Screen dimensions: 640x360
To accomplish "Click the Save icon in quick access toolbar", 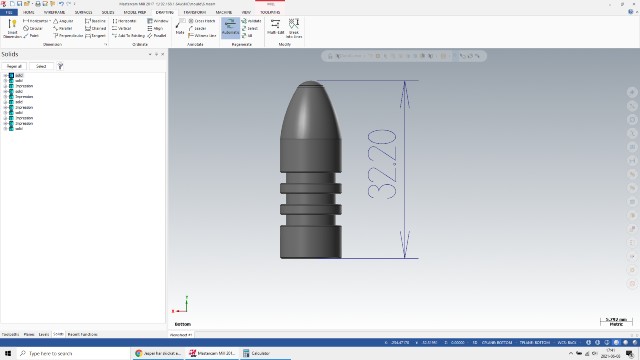I will (19, 4).
